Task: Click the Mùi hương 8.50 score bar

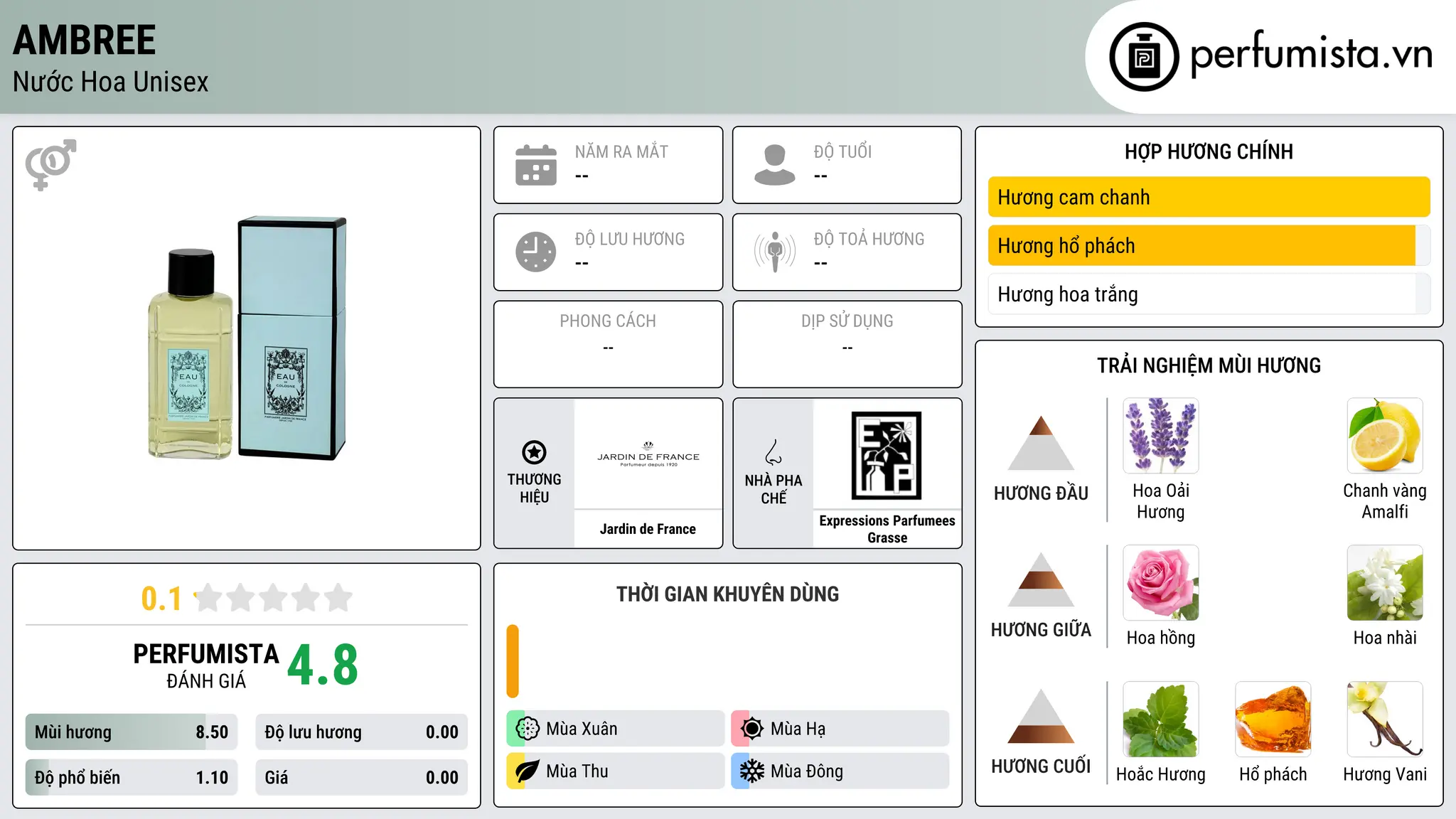Action: click(x=132, y=732)
